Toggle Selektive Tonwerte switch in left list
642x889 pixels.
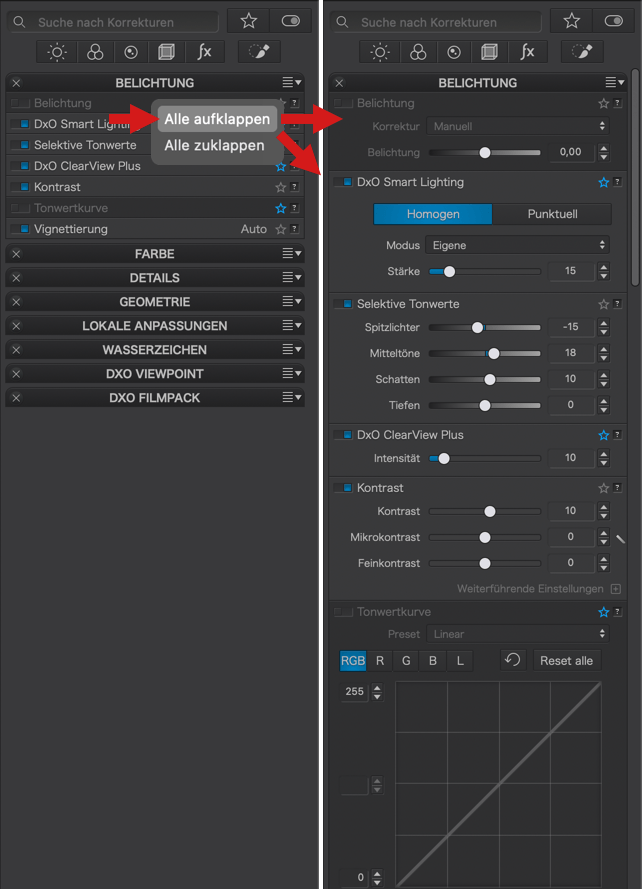pos(20,145)
